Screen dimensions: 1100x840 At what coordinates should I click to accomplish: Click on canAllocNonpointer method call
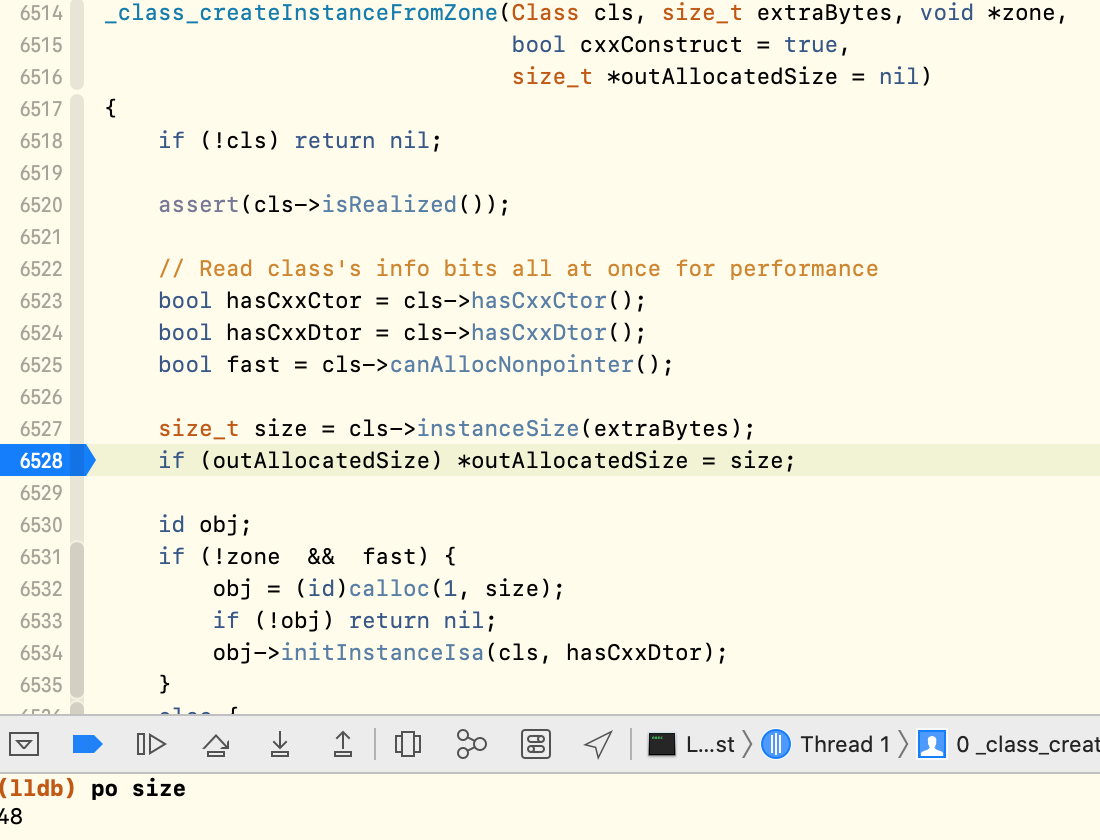(x=512, y=365)
